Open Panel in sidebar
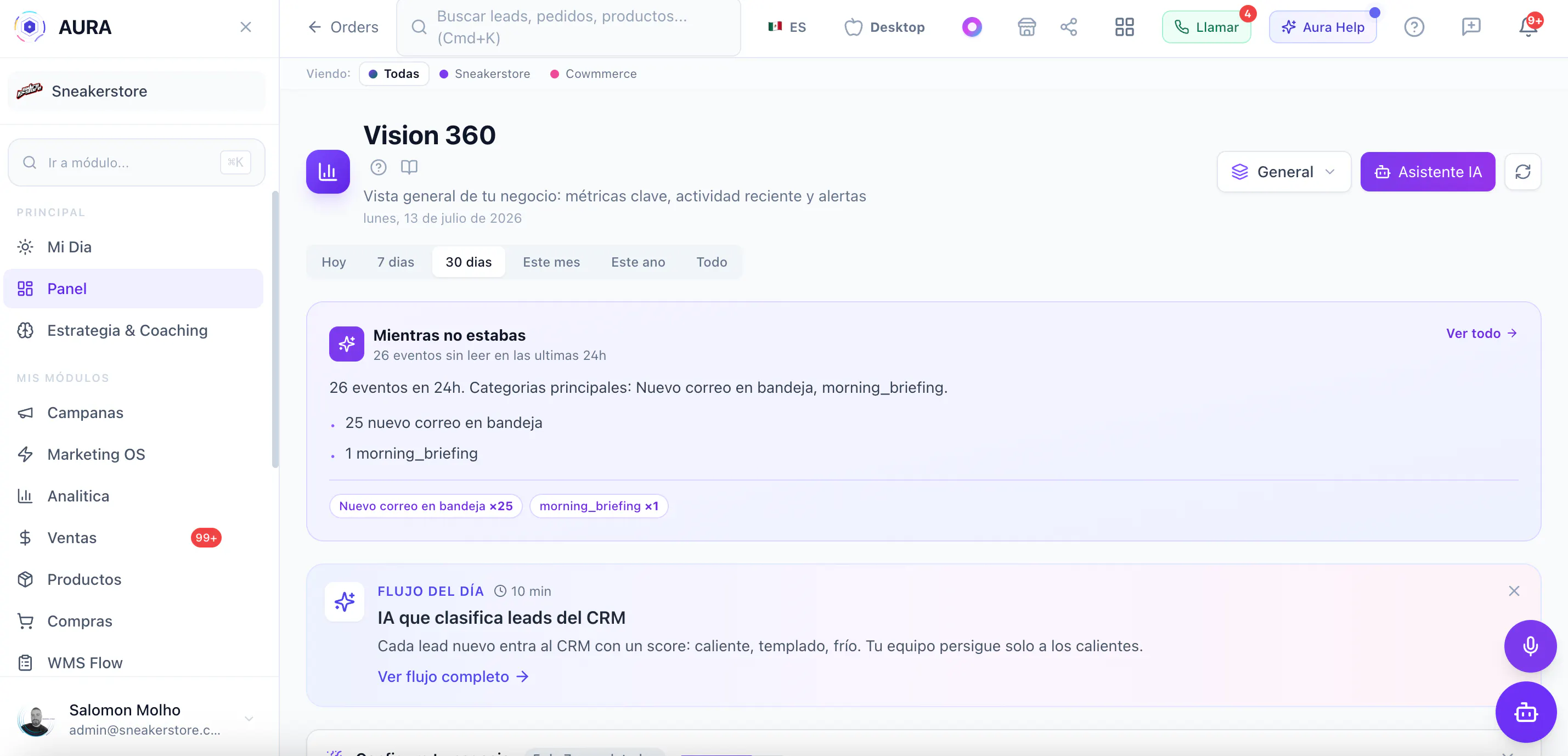Viewport: 1568px width, 756px height. [133, 289]
